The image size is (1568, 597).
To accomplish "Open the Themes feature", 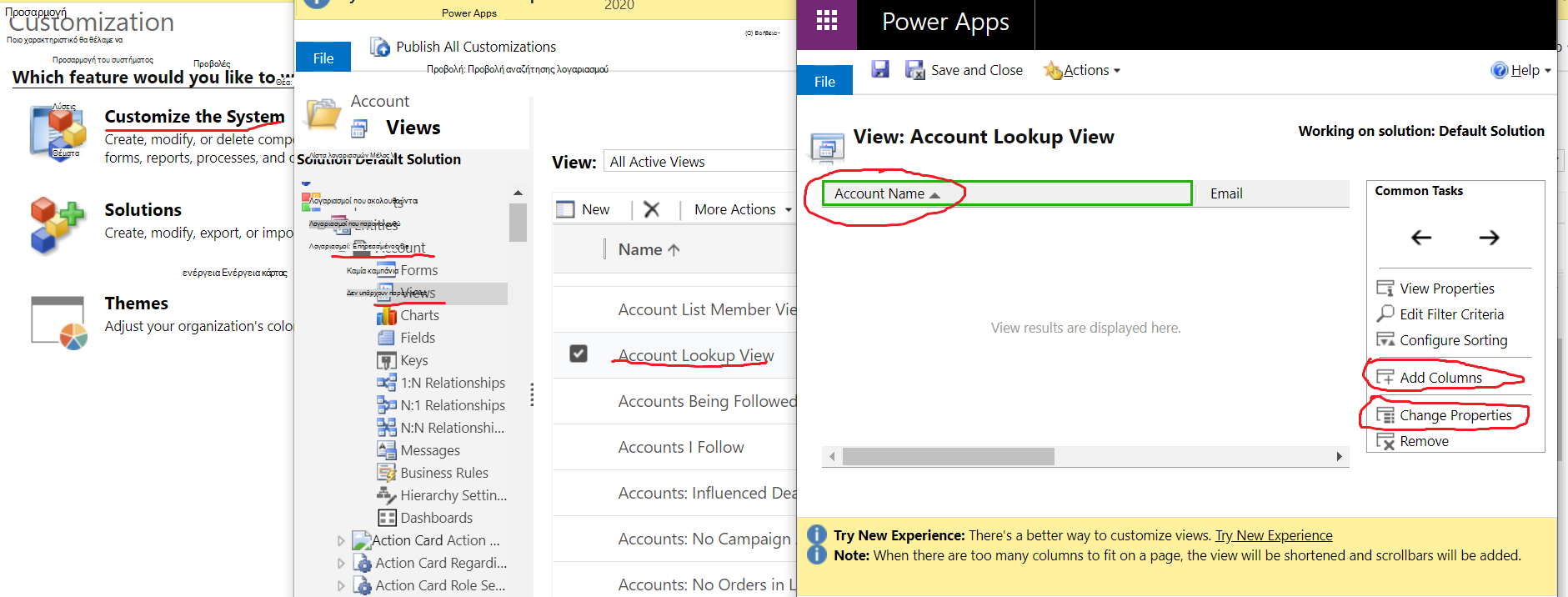I will 136,304.
